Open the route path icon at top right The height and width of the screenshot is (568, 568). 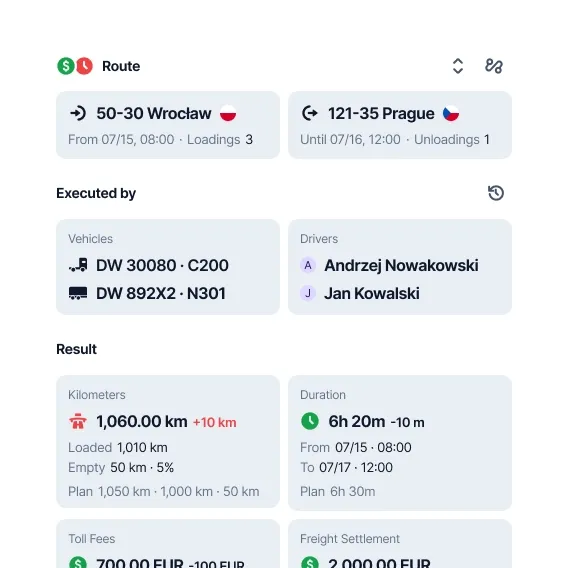pyautogui.click(x=494, y=66)
